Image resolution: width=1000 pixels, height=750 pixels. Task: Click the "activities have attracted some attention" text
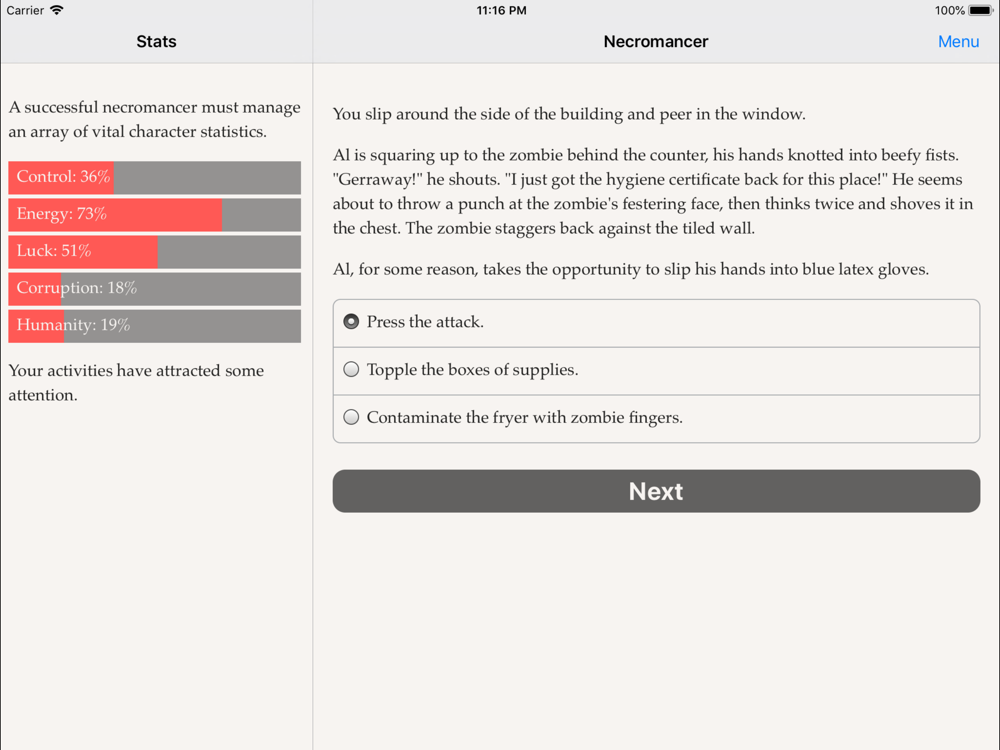coord(136,383)
